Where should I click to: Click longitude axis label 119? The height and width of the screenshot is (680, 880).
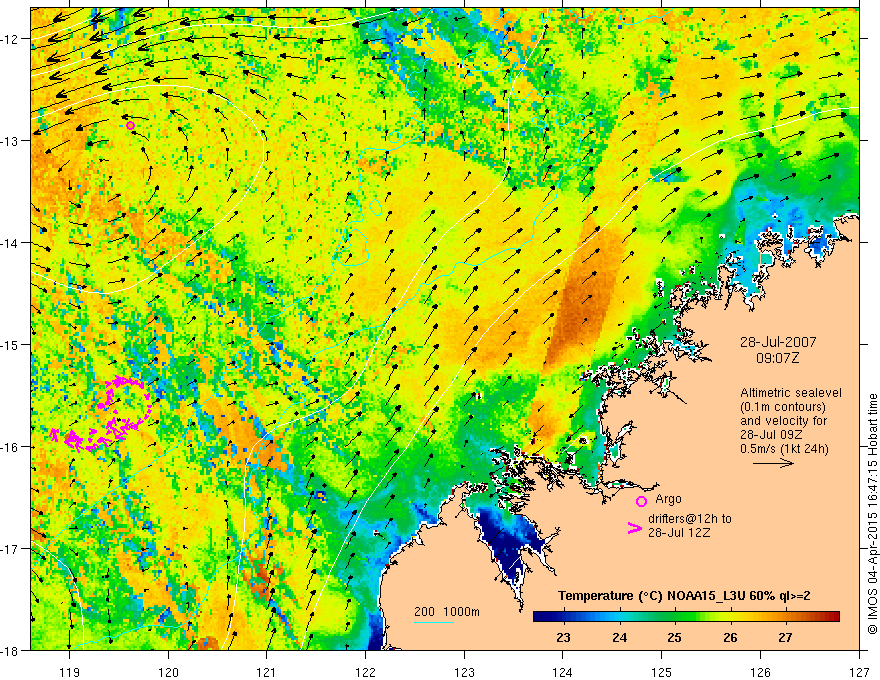[x=70, y=672]
